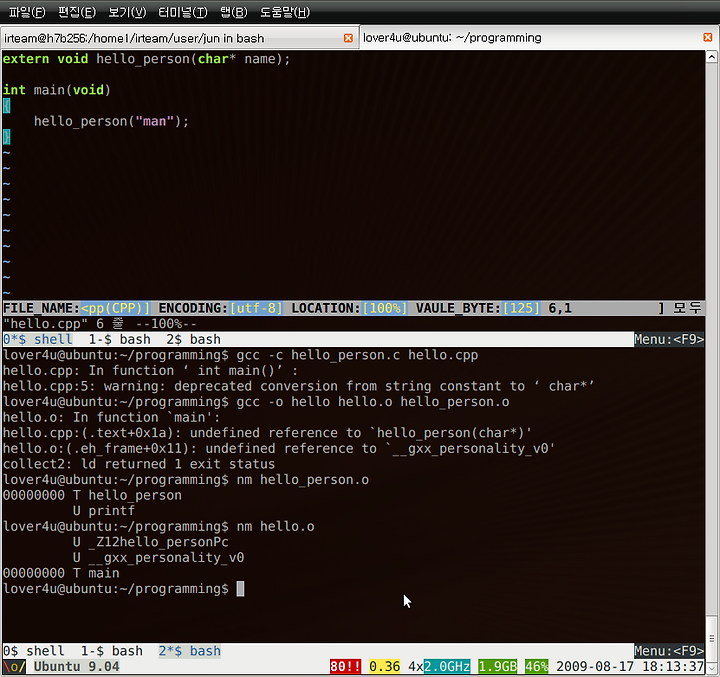This screenshot has width=720, height=677.
Task: Click the 0.36 load average indicator
Action: (384, 666)
